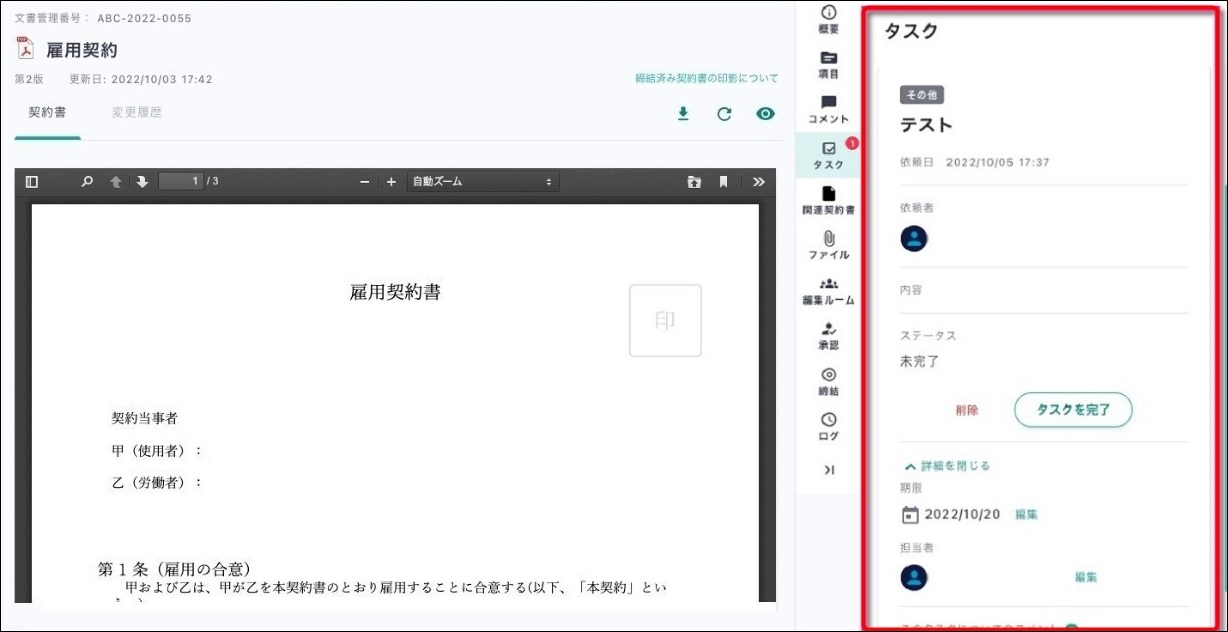Download the contract using the download icon
Viewport: 1228px width, 632px height.
coord(683,114)
